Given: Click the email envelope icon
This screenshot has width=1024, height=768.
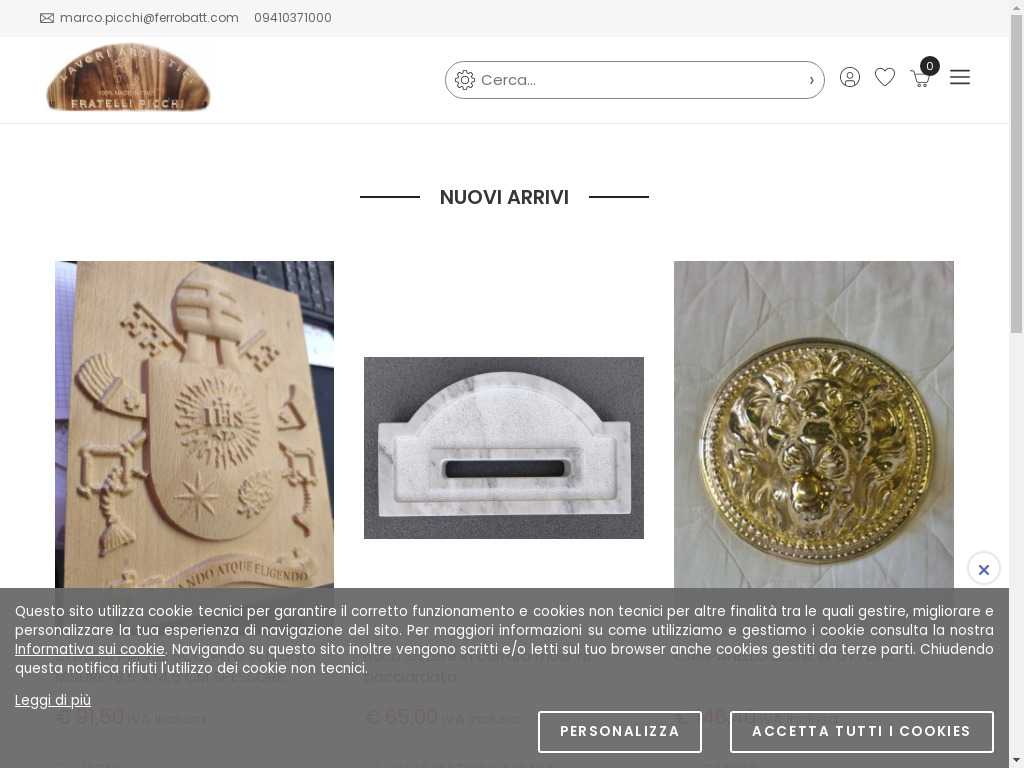Looking at the screenshot, I should pyautogui.click(x=47, y=18).
